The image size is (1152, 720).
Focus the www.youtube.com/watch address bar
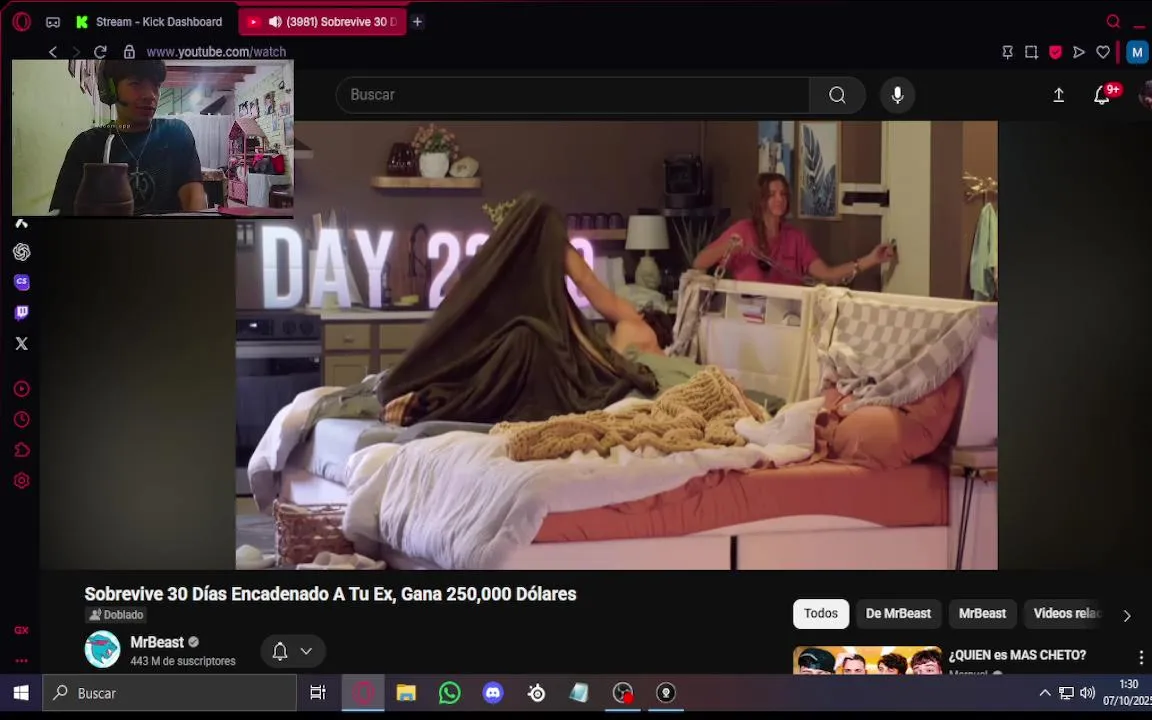[x=216, y=51]
